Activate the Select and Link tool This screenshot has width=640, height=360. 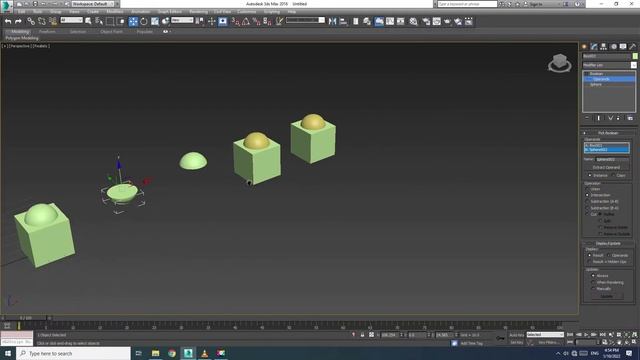[x=31, y=22]
